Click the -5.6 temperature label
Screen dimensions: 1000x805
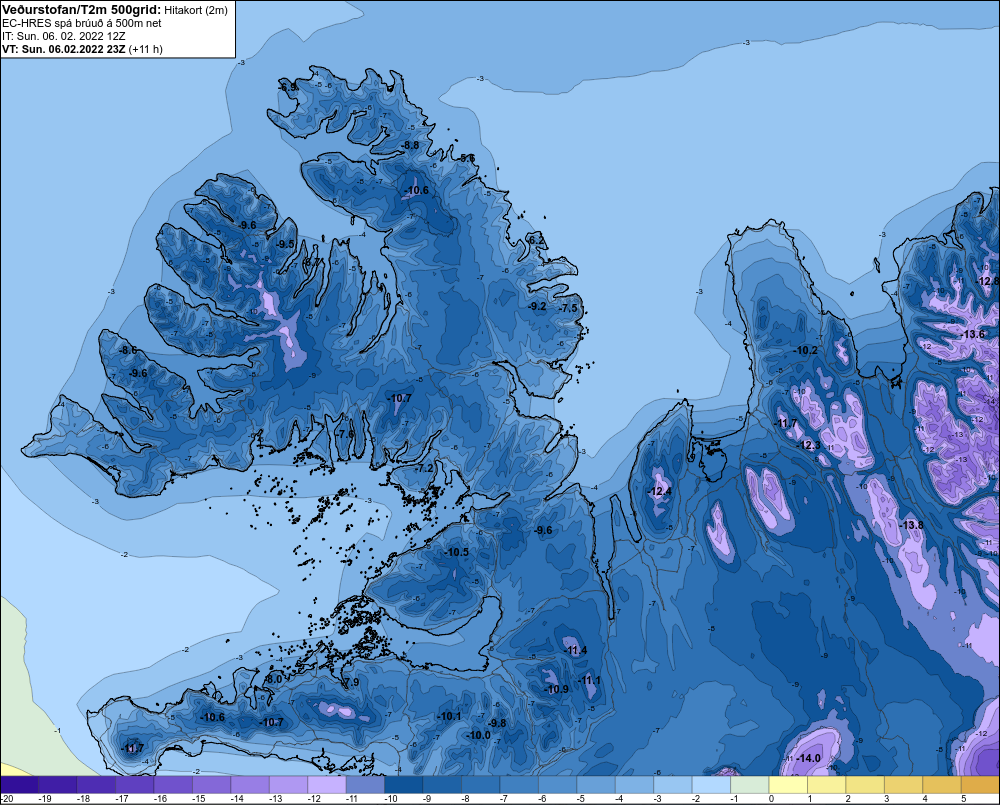click(466, 158)
